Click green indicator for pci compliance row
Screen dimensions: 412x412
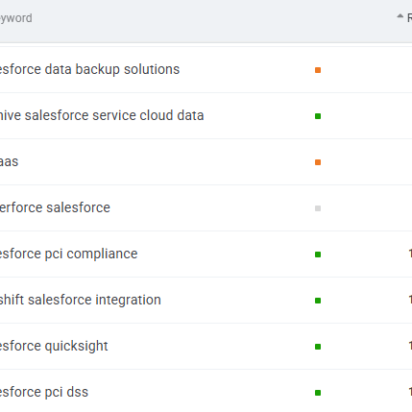[x=318, y=254]
